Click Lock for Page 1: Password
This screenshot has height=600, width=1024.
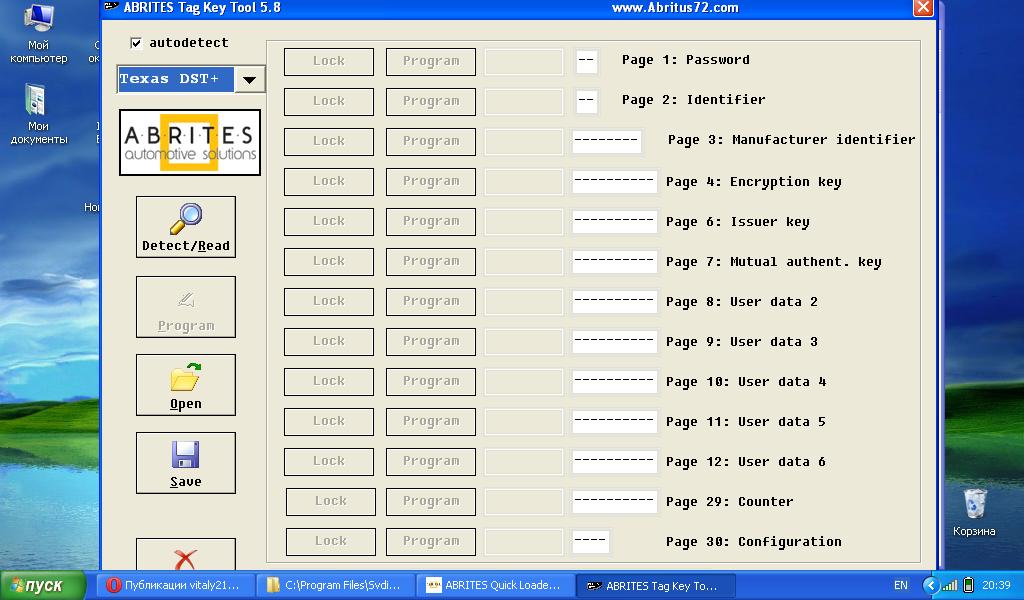tap(328, 61)
